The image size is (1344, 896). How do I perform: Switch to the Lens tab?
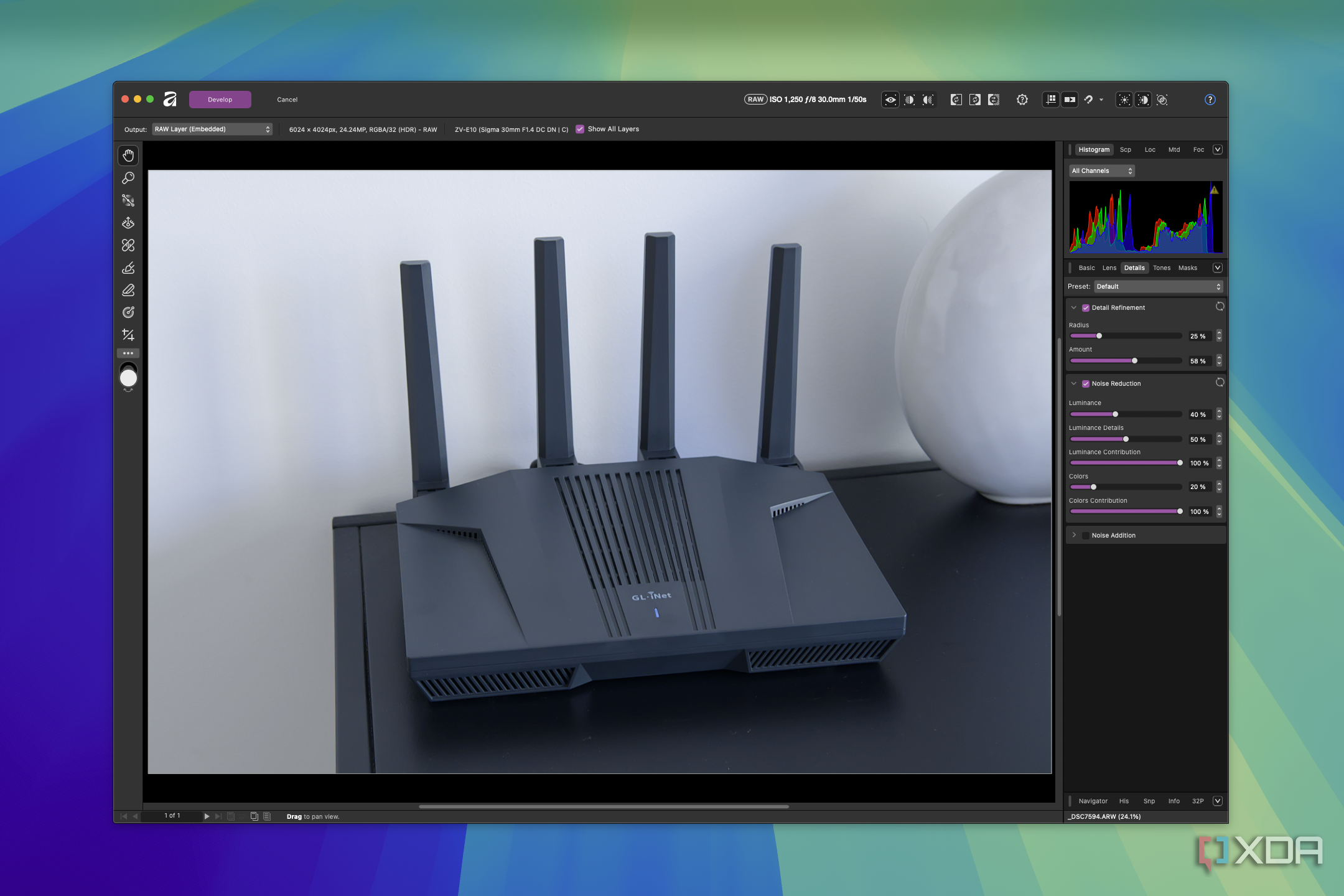[1109, 268]
